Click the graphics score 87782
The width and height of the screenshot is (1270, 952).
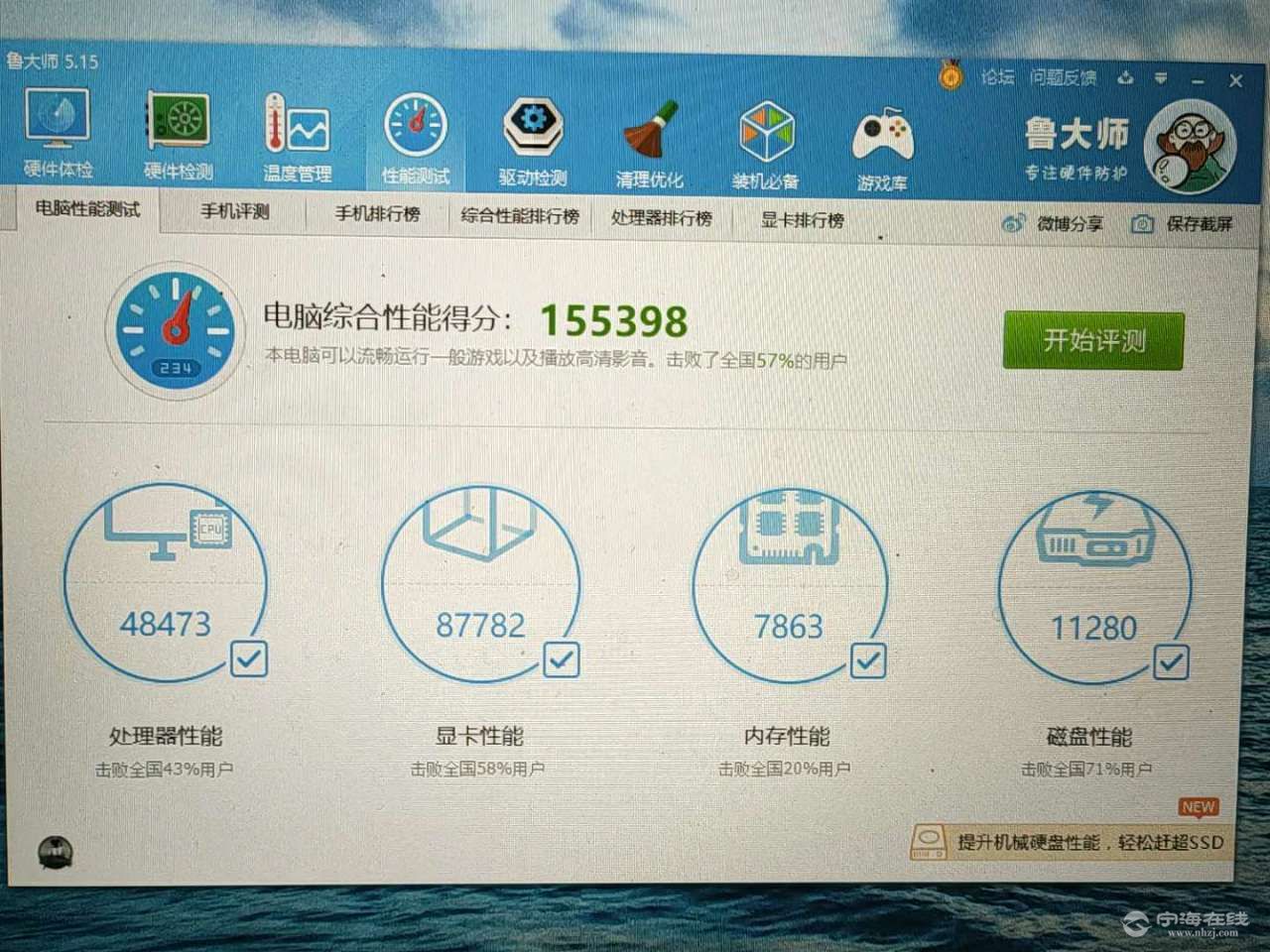(480, 625)
